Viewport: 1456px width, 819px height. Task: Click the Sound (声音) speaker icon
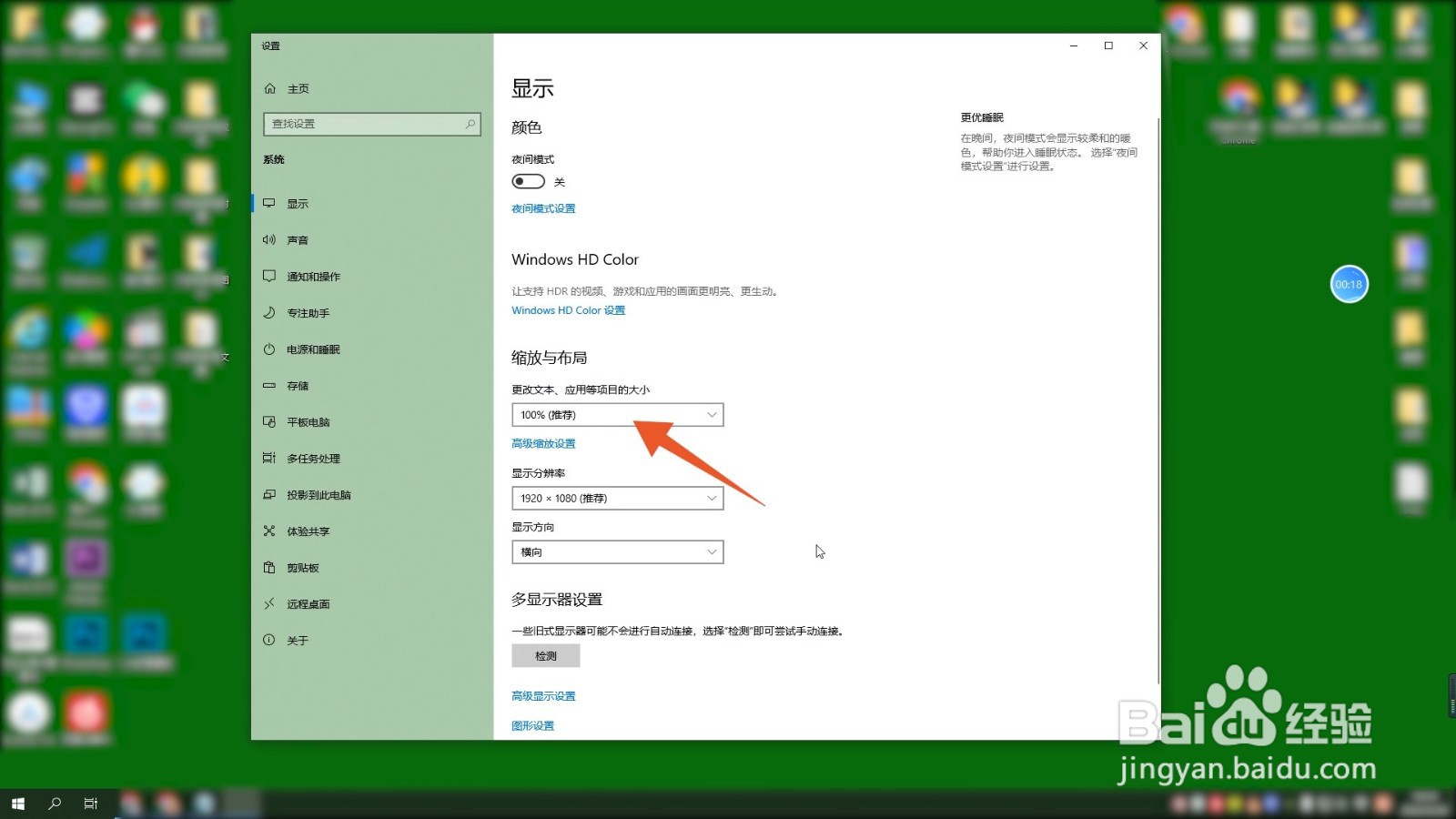(x=269, y=239)
